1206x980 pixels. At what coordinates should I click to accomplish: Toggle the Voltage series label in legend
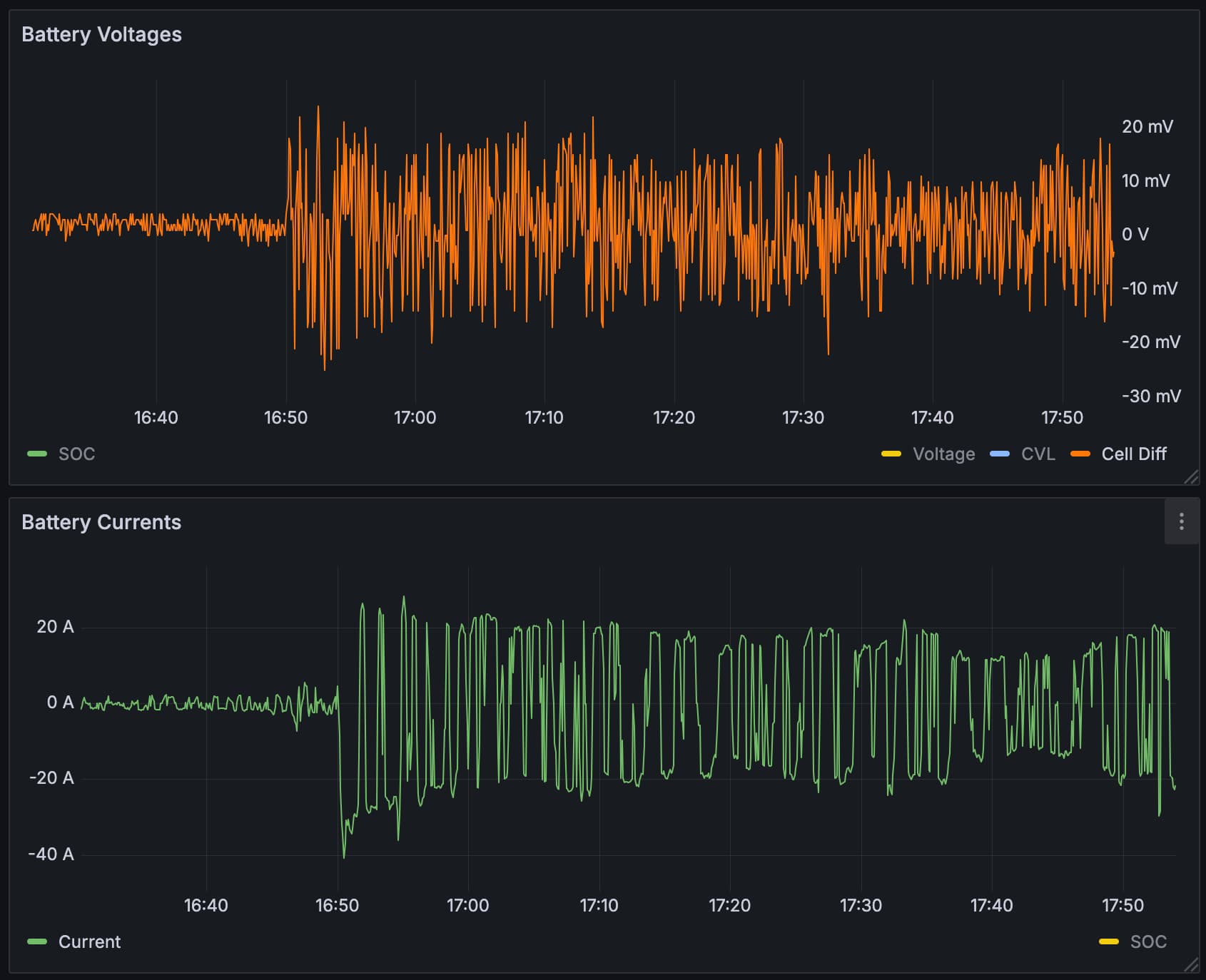[943, 454]
